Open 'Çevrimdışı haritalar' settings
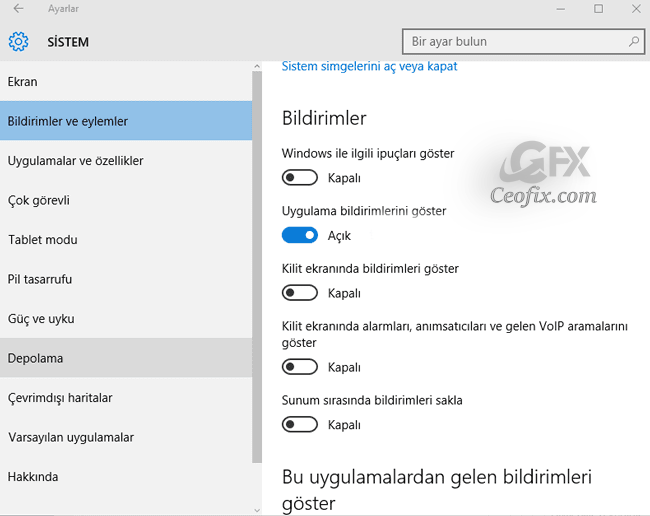The height and width of the screenshot is (516, 650). coord(126,397)
